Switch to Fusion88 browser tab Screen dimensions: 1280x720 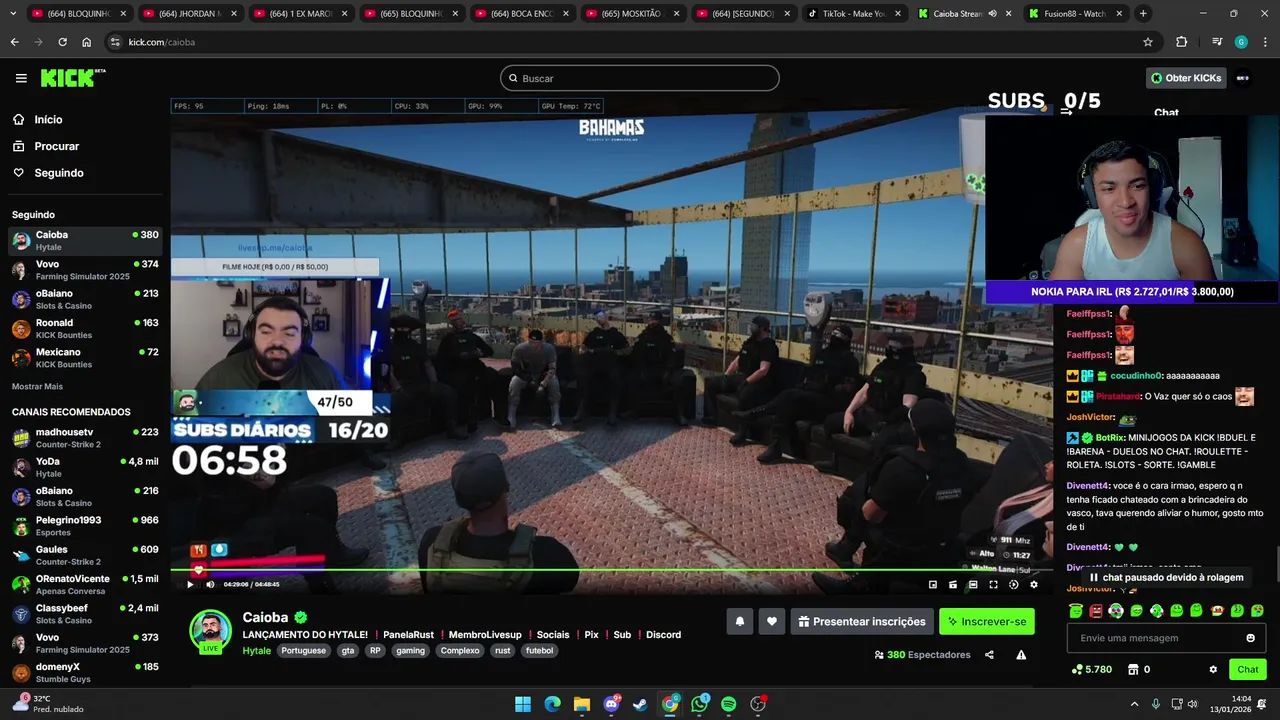pos(1075,14)
